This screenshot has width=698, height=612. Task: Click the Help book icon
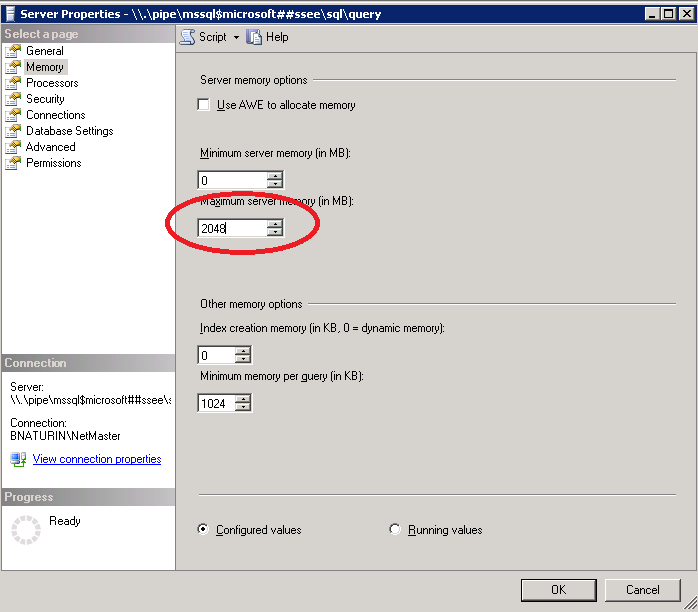click(254, 37)
